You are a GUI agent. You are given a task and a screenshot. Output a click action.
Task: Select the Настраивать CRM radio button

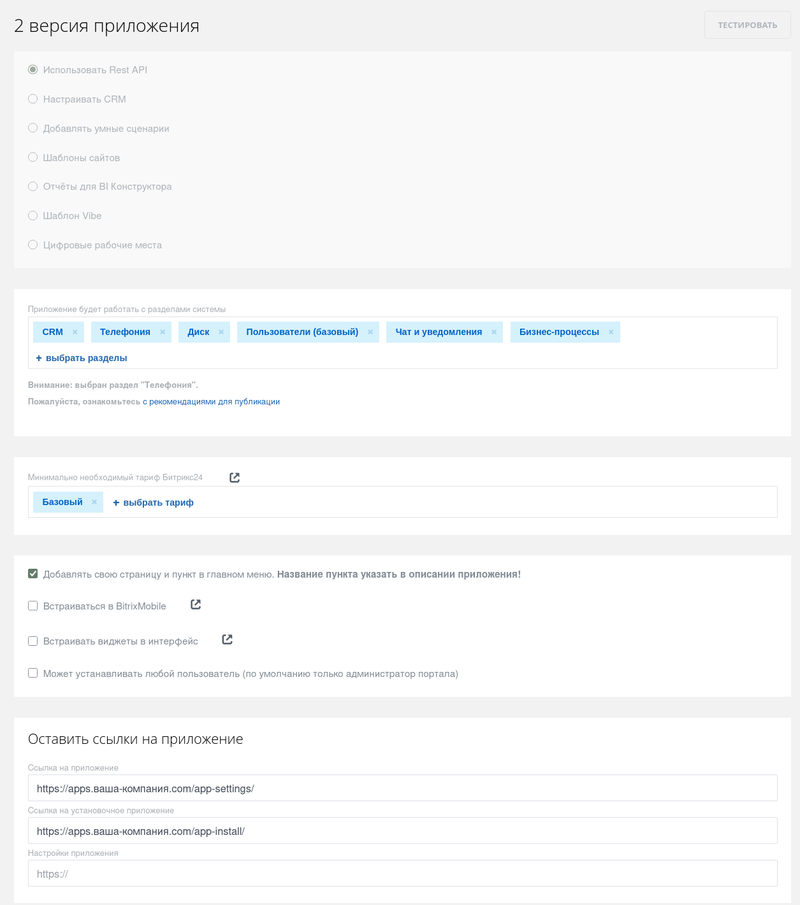(33, 99)
